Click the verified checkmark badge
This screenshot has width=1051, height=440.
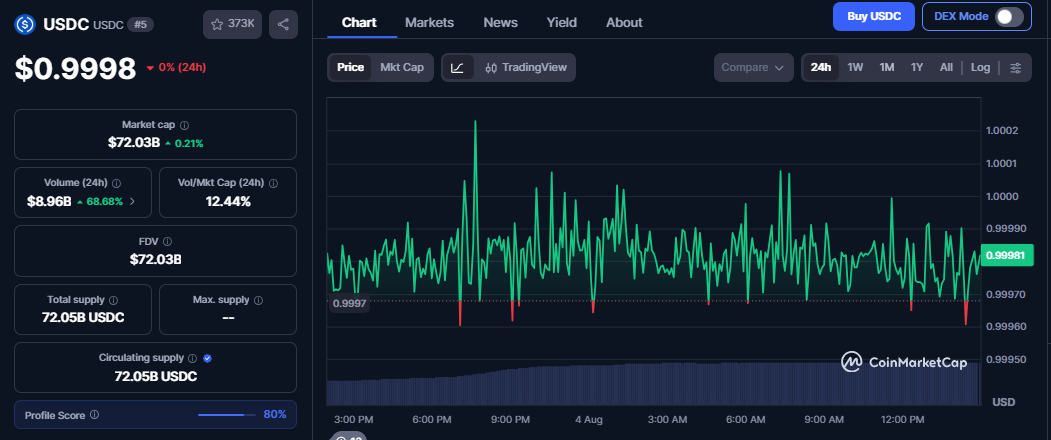[207, 358]
